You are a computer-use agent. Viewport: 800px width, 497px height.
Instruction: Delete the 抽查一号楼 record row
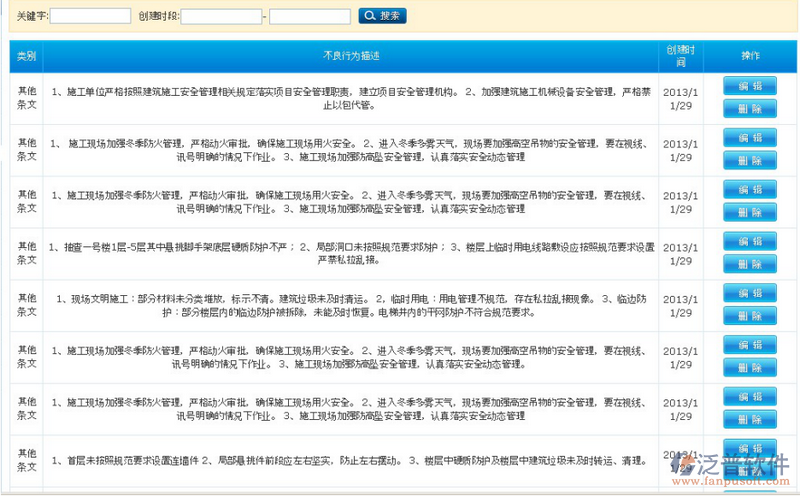[x=749, y=264]
